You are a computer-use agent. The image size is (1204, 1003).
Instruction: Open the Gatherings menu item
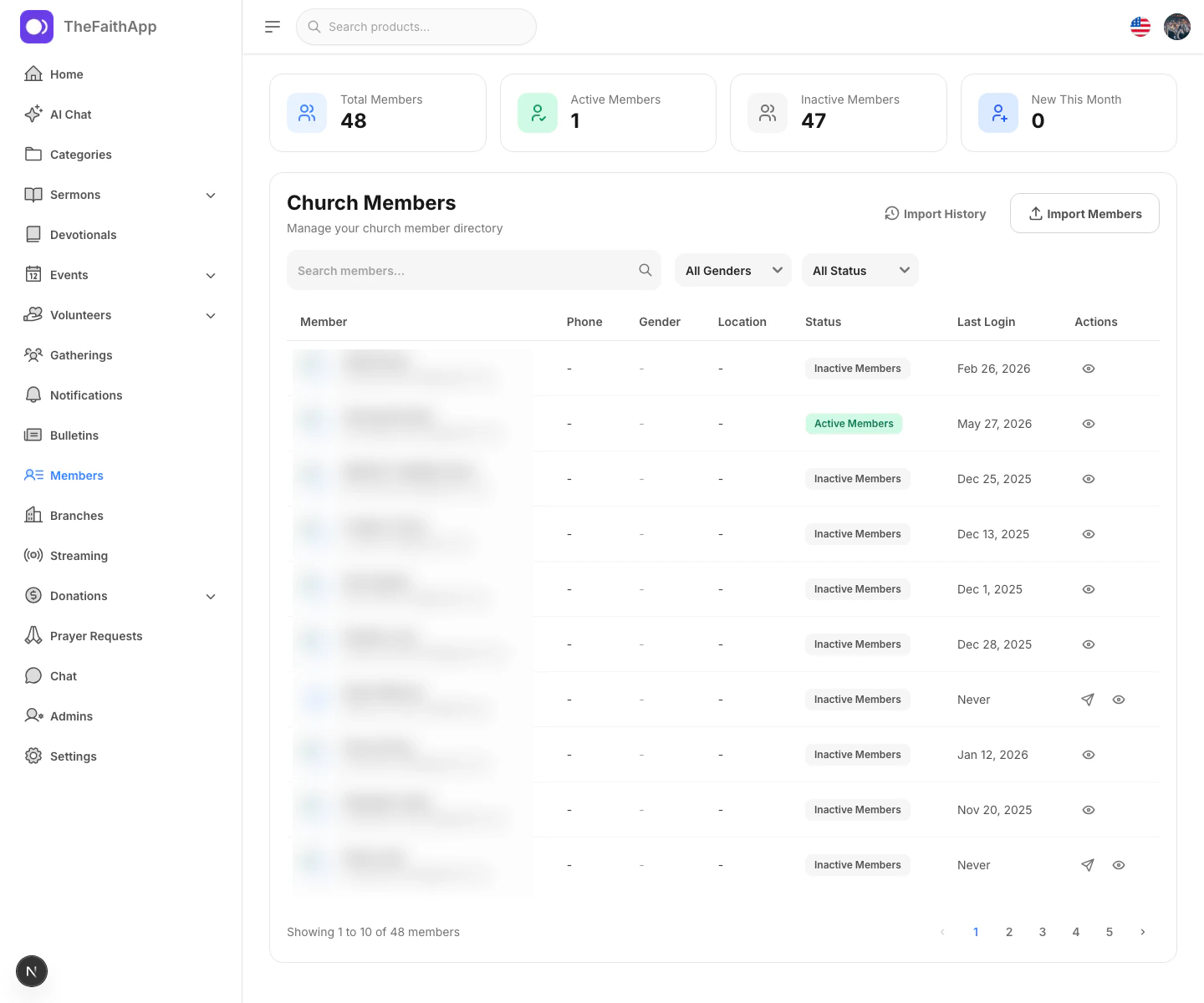point(120,354)
